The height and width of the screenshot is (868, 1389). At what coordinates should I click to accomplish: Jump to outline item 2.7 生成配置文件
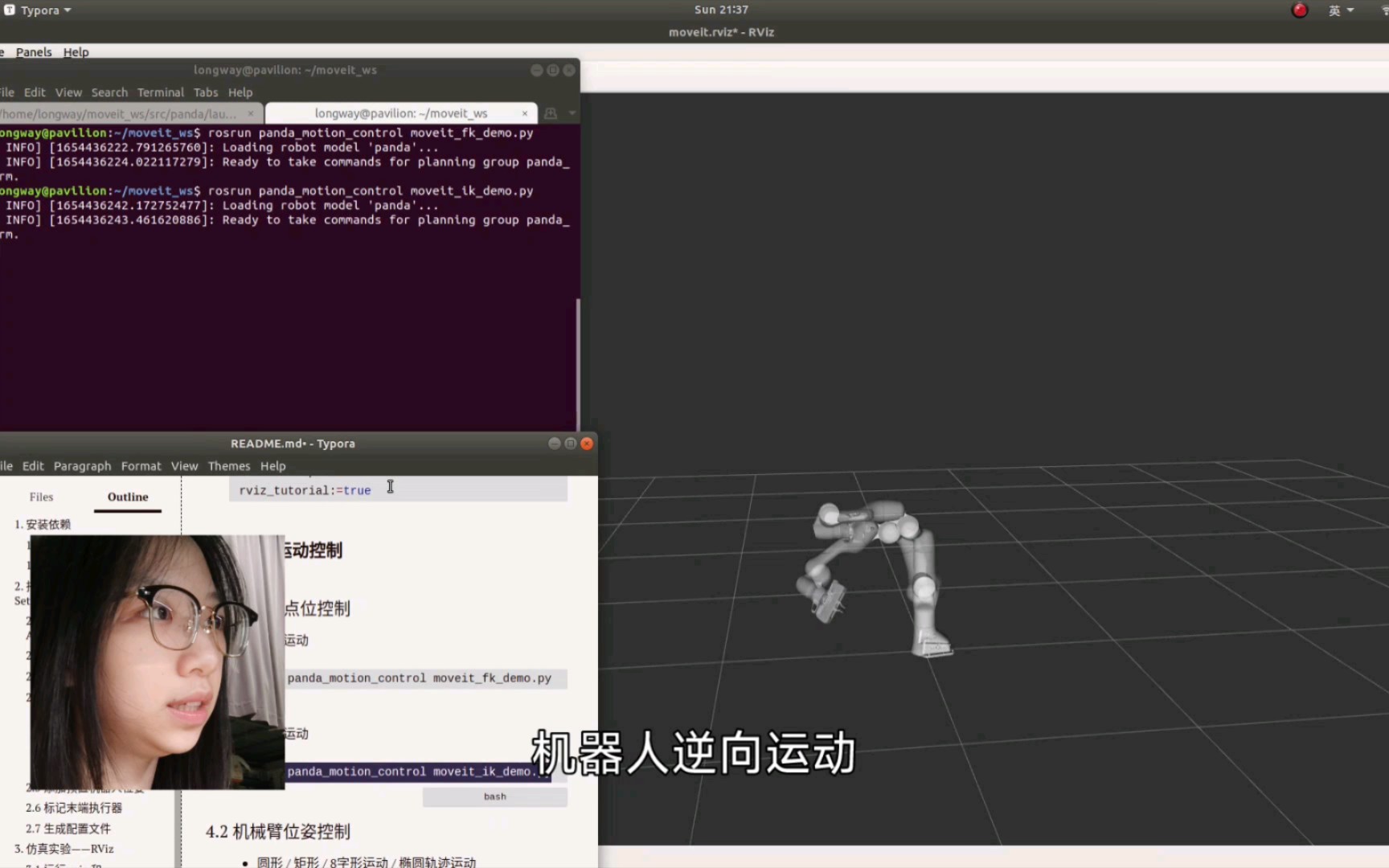click(x=68, y=829)
